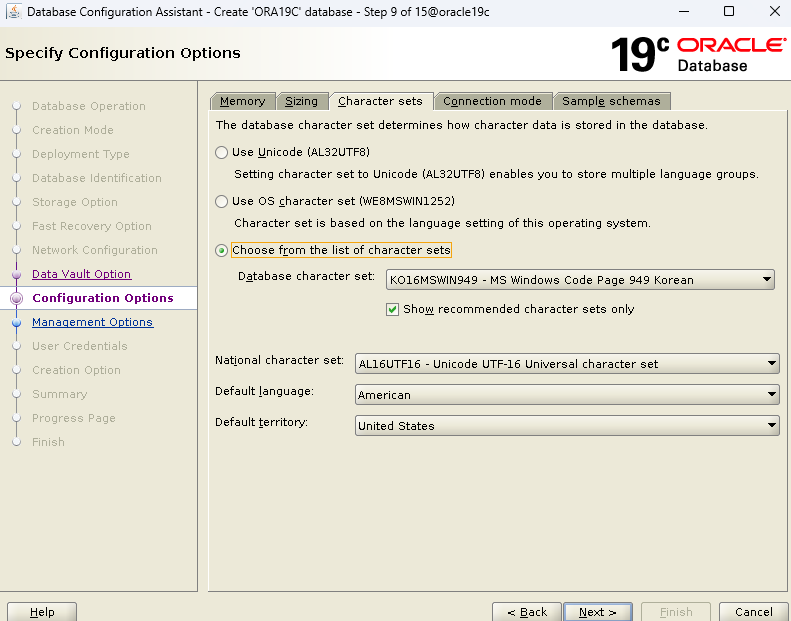Cancel the database creation wizard

coord(754,612)
